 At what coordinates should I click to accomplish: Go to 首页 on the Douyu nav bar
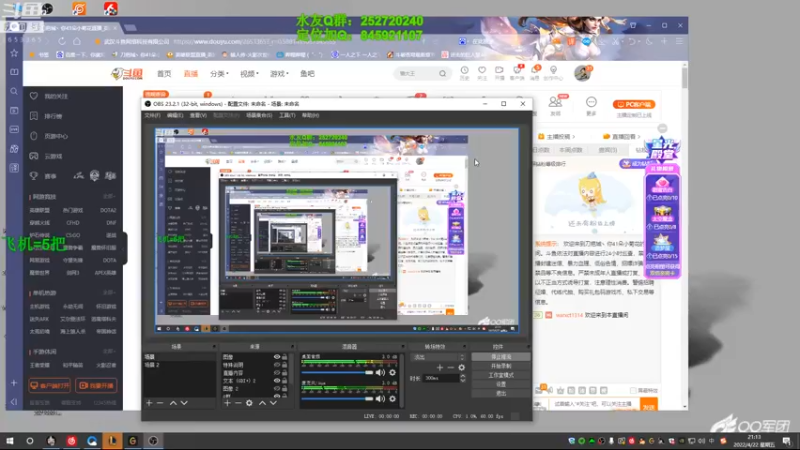click(x=164, y=73)
